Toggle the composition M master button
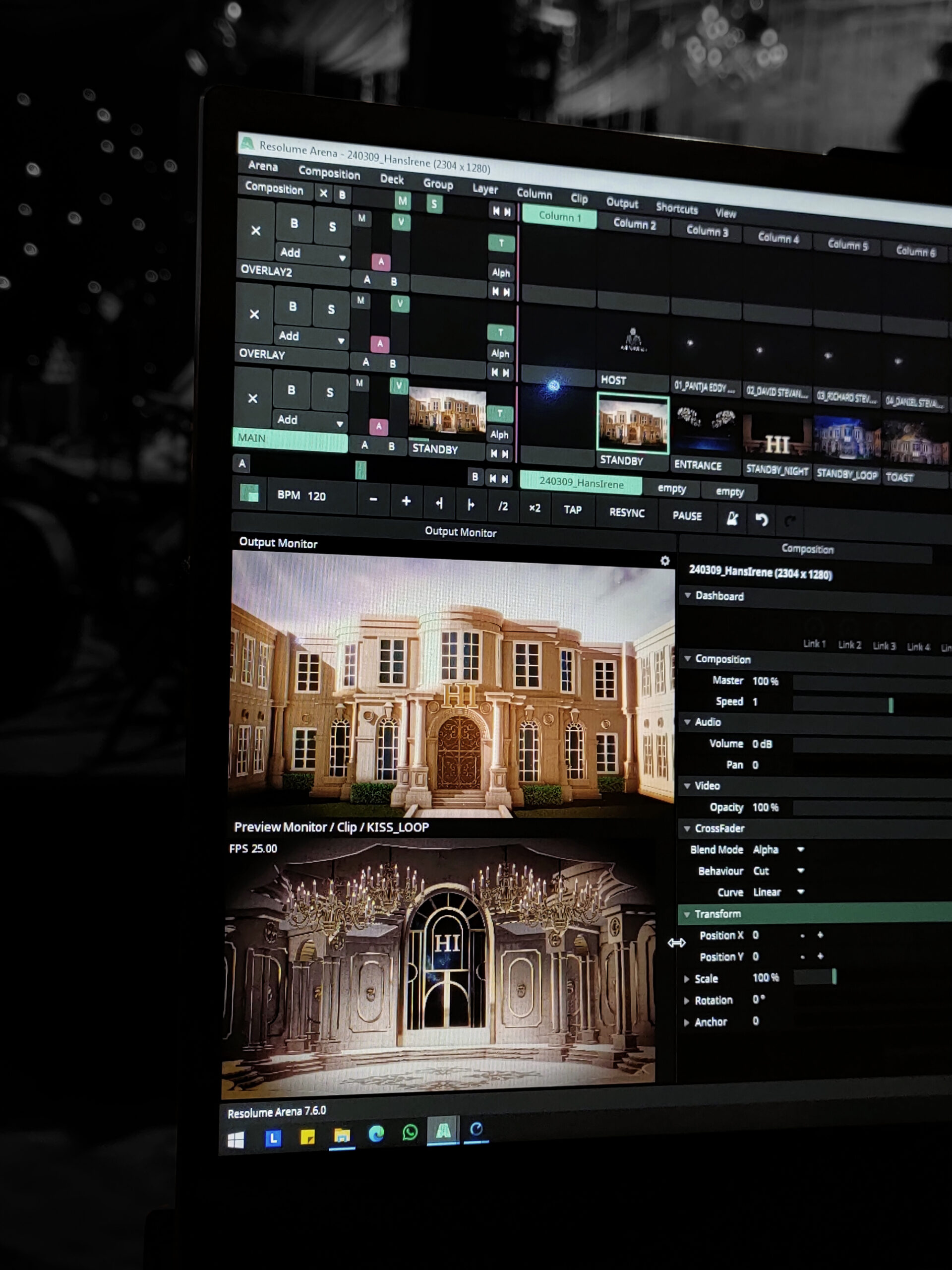The width and height of the screenshot is (952, 1270). click(x=402, y=201)
